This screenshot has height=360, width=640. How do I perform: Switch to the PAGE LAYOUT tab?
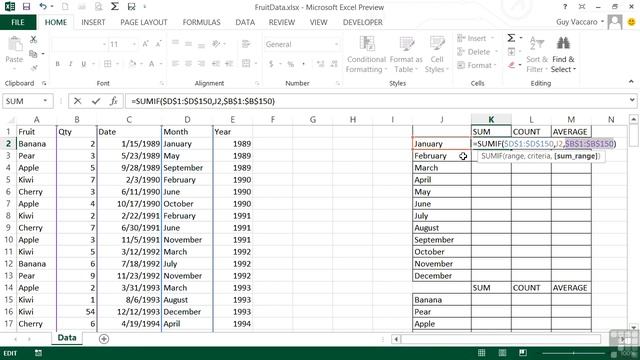[x=144, y=22]
